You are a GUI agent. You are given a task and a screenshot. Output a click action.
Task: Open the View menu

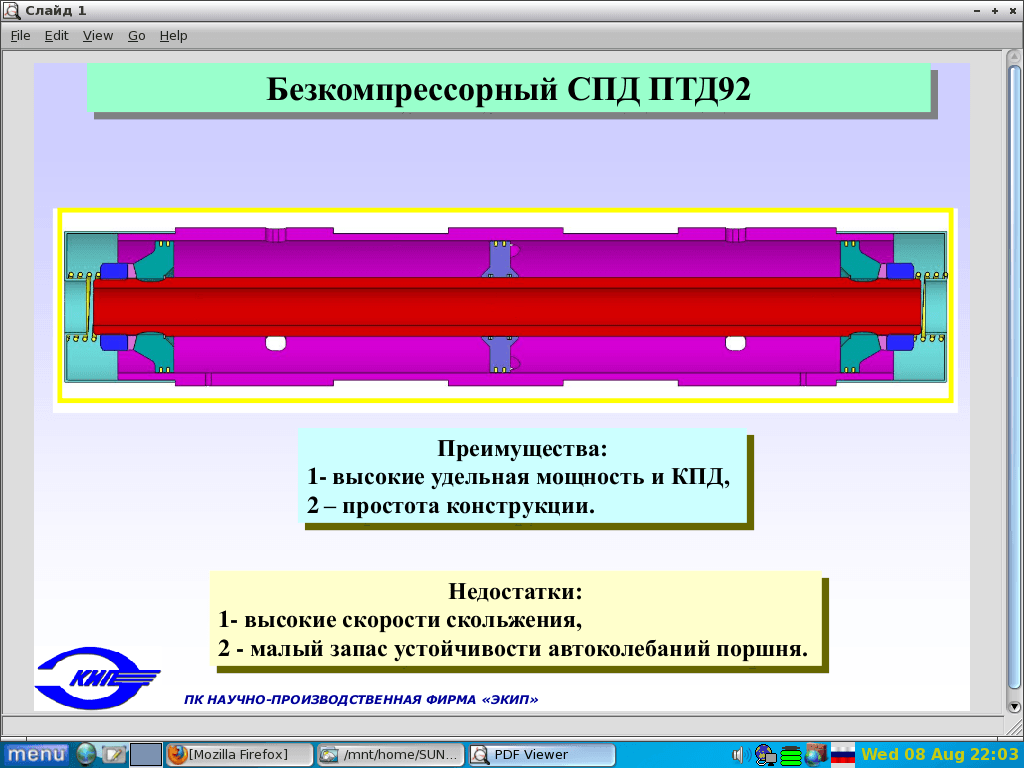97,36
